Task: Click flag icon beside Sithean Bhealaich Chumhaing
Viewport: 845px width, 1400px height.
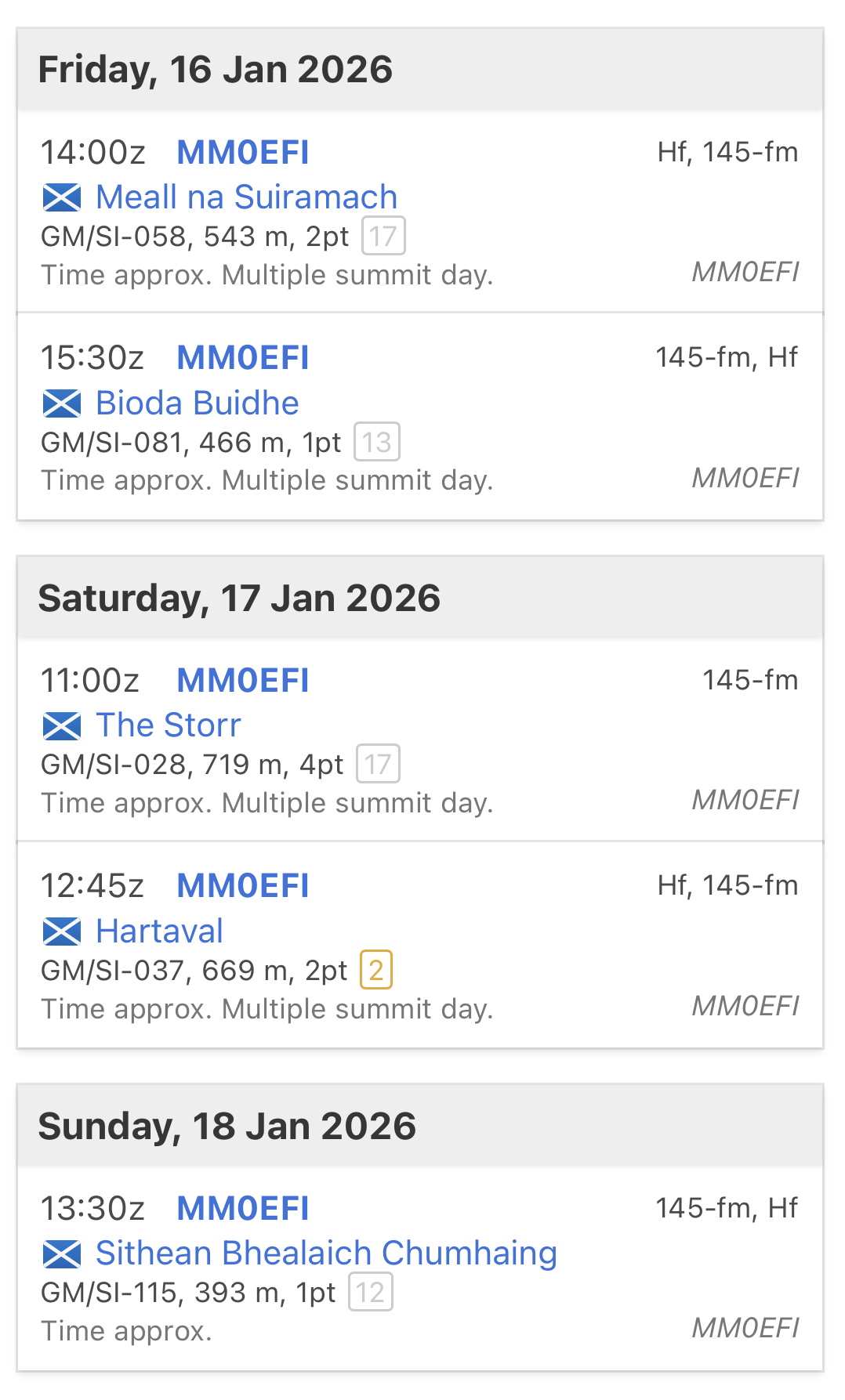Action: [62, 1254]
